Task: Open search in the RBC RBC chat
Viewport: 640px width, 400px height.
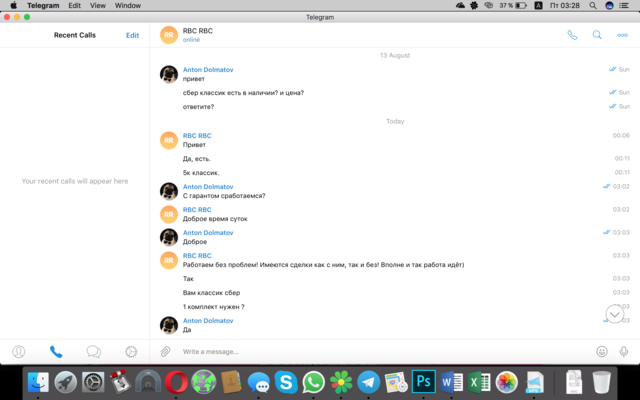Action: [597, 35]
